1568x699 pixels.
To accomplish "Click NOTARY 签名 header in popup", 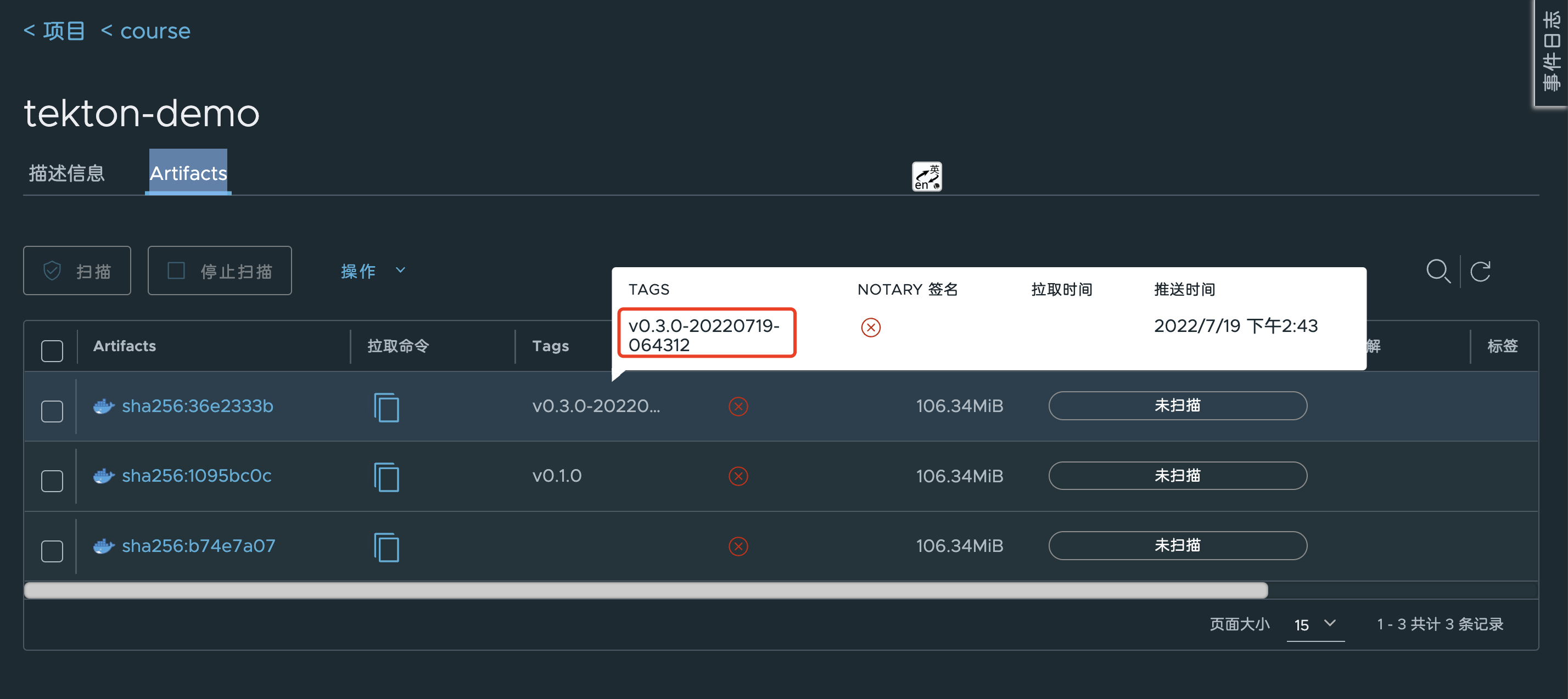I will point(907,290).
